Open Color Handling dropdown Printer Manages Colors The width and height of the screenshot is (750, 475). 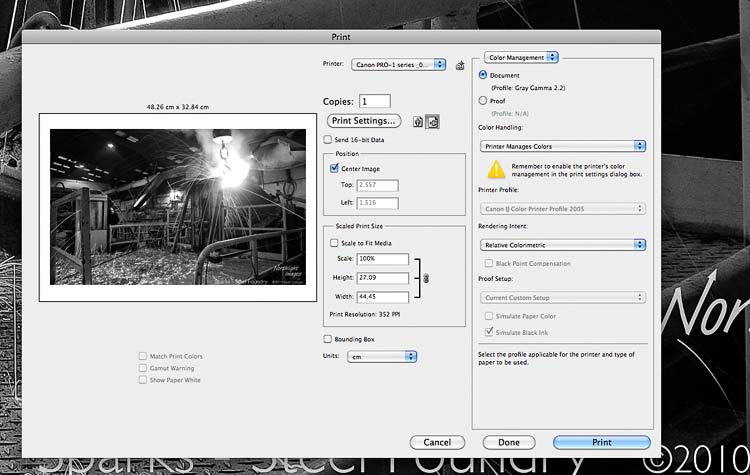coord(562,146)
